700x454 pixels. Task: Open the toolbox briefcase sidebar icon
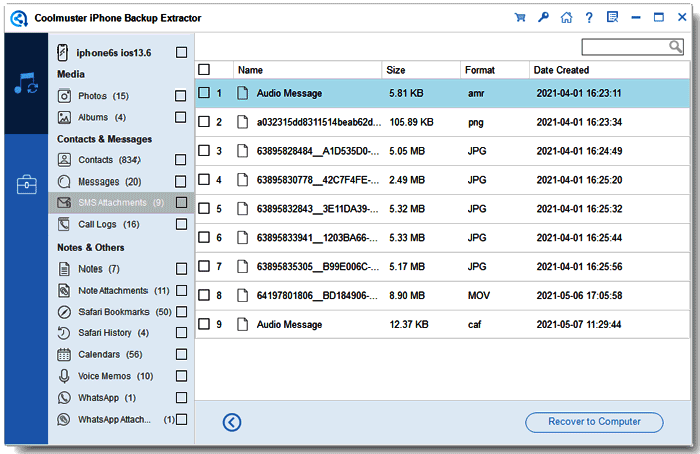pos(26,184)
